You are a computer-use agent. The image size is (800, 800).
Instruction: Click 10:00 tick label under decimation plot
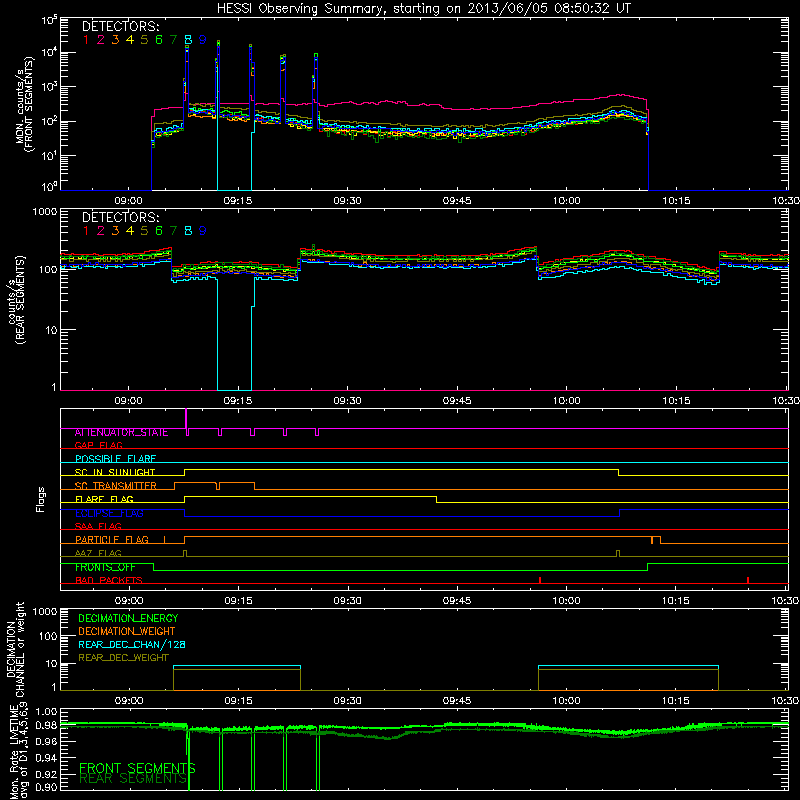click(566, 701)
